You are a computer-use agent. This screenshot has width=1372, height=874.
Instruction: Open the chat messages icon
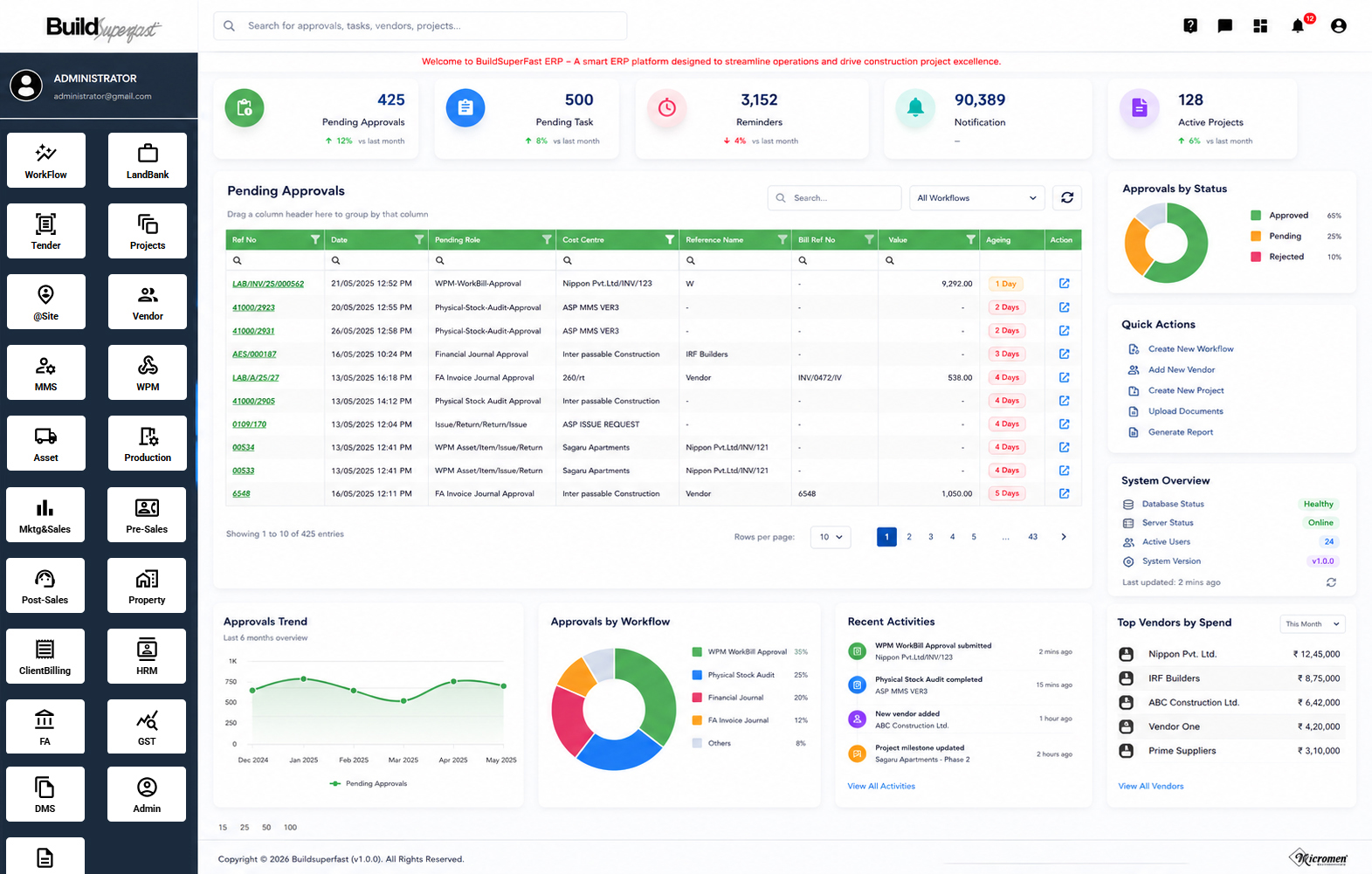[1225, 26]
